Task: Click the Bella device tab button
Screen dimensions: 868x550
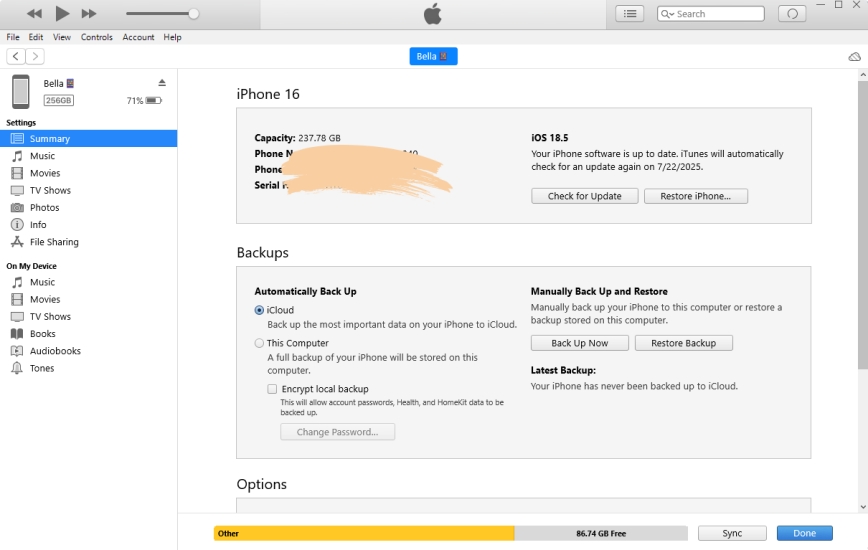Action: pyautogui.click(x=433, y=56)
